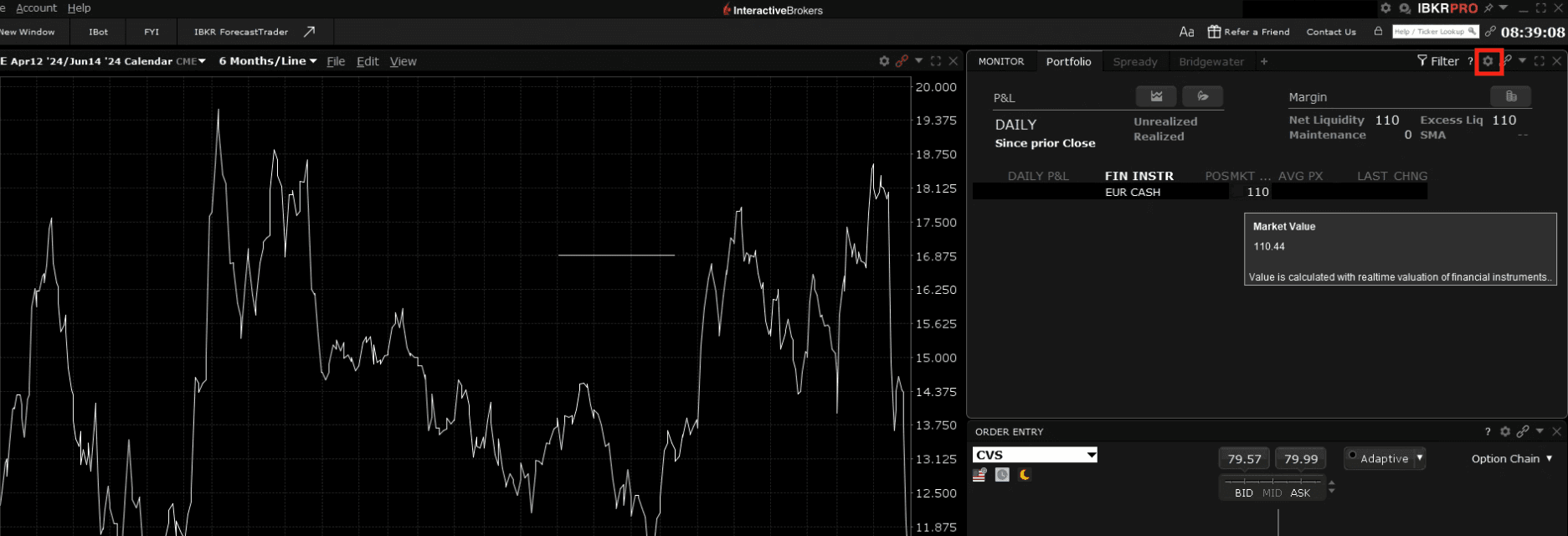This screenshot has width=1568, height=536.
Task: Click the DAILY P&L column header
Action: click(1038, 176)
